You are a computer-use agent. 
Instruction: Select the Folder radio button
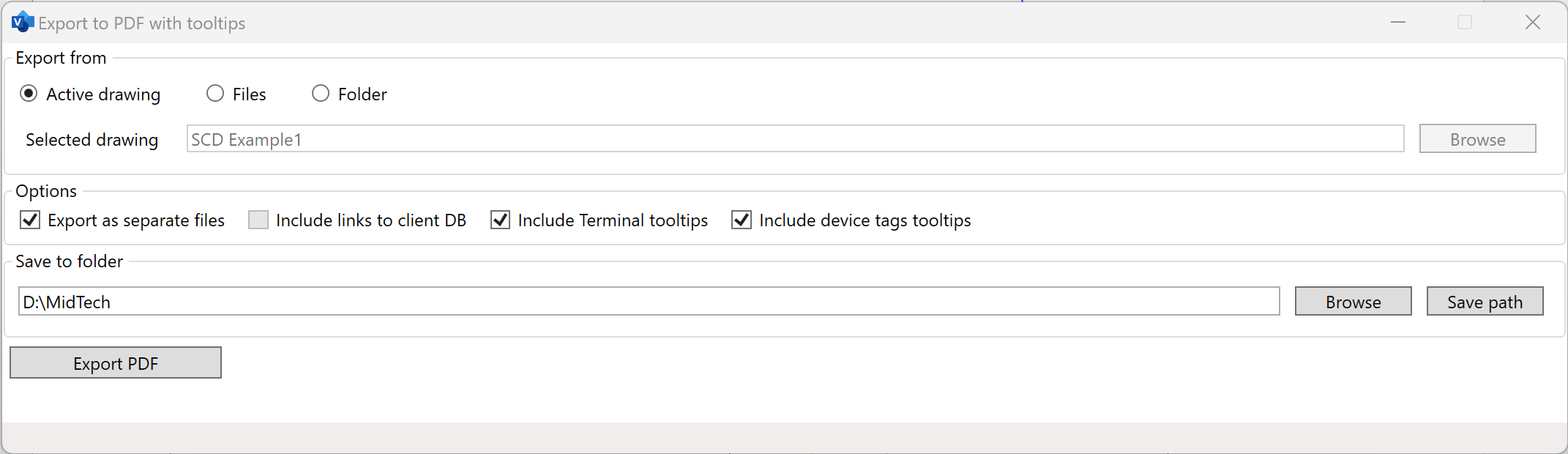[x=321, y=94]
